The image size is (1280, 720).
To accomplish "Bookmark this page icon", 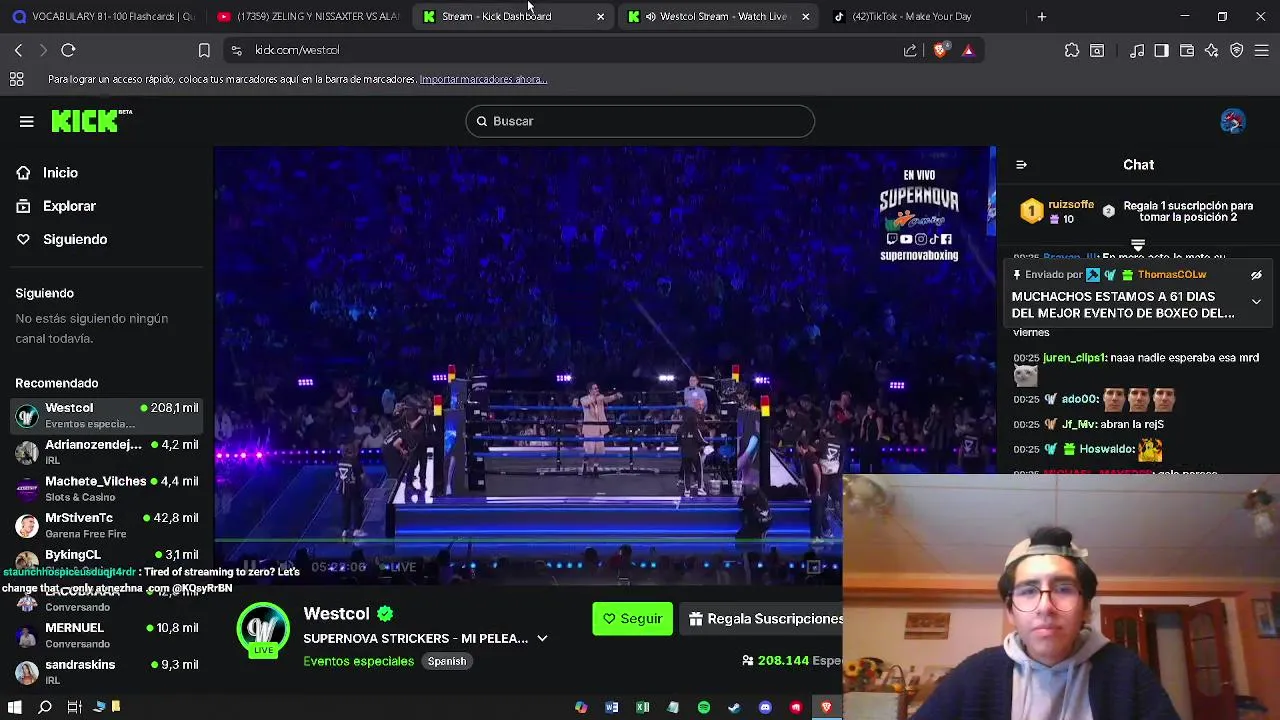I will (204, 50).
